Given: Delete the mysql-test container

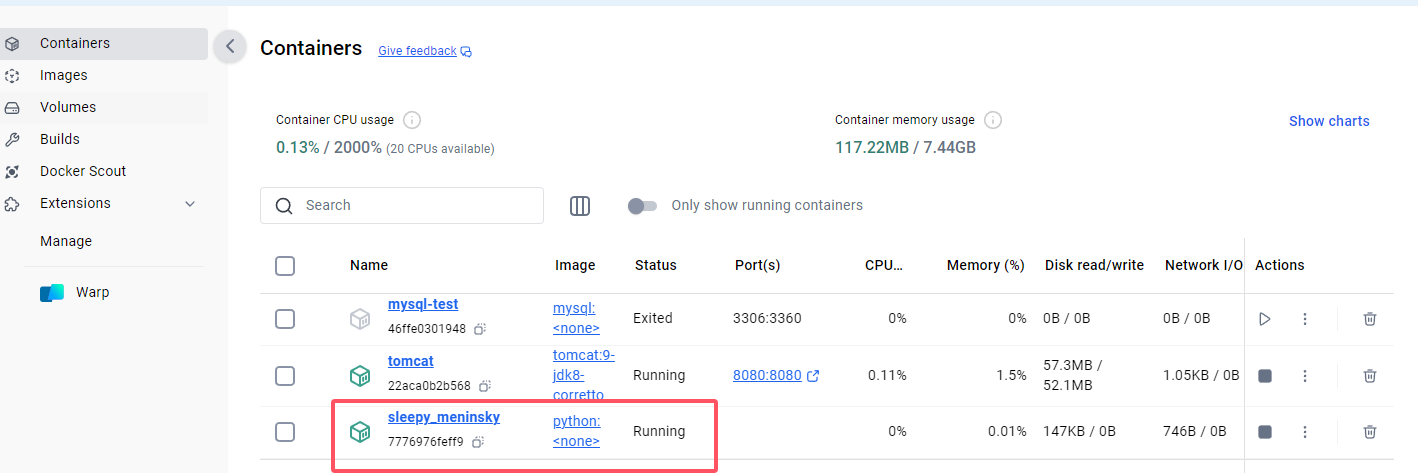Looking at the screenshot, I should click(1370, 319).
